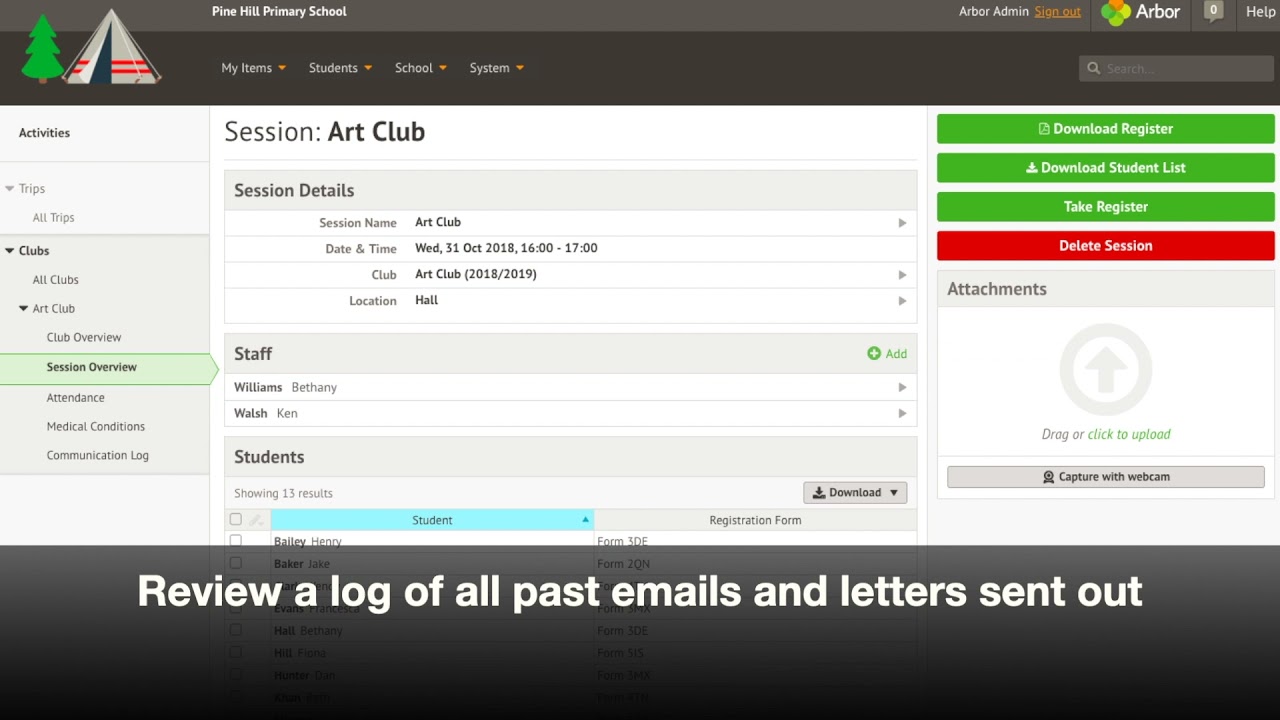1280x720 pixels.
Task: Open the notifications badge showing 0
Action: [1213, 12]
